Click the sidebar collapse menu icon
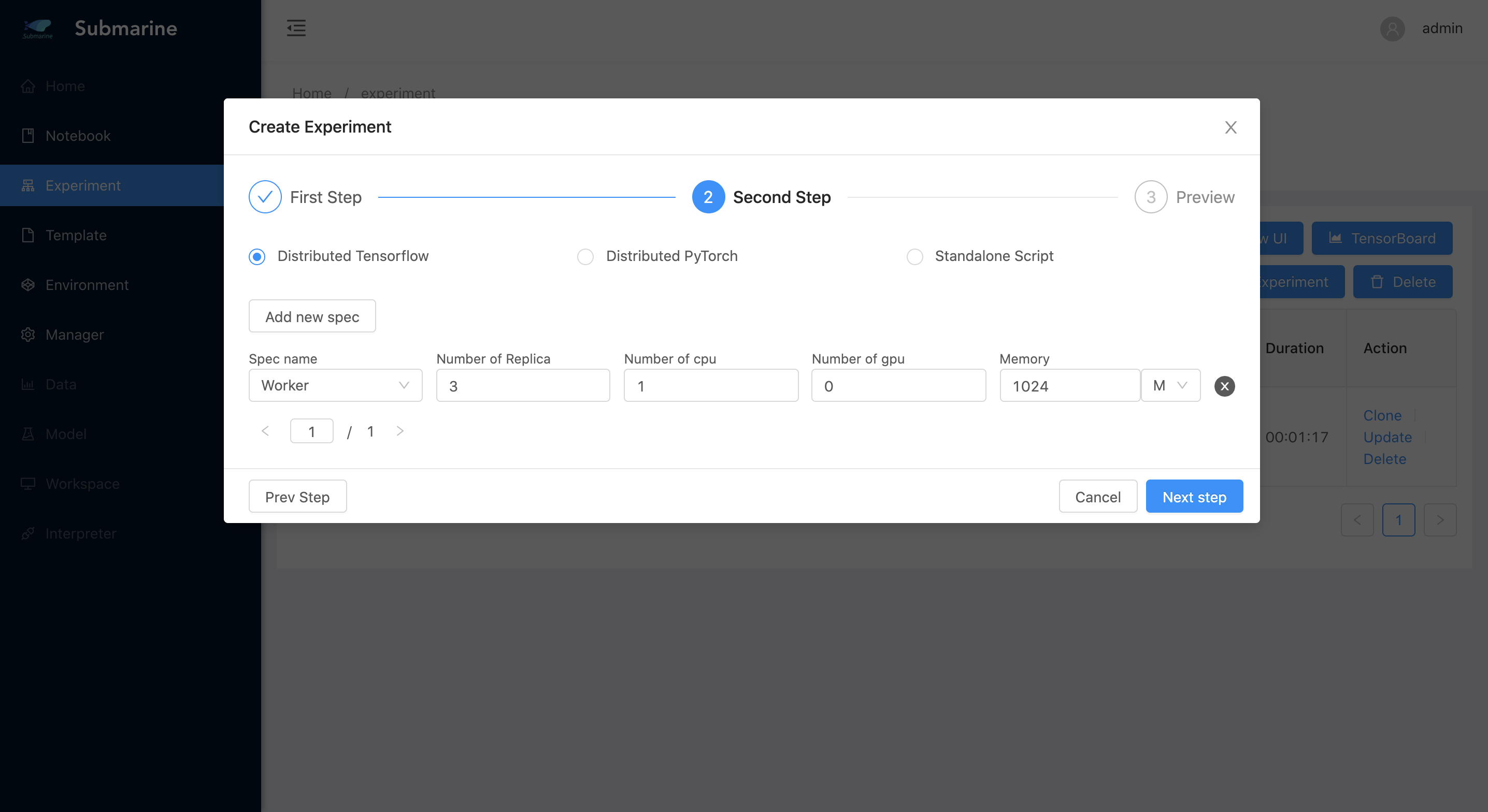 (296, 28)
